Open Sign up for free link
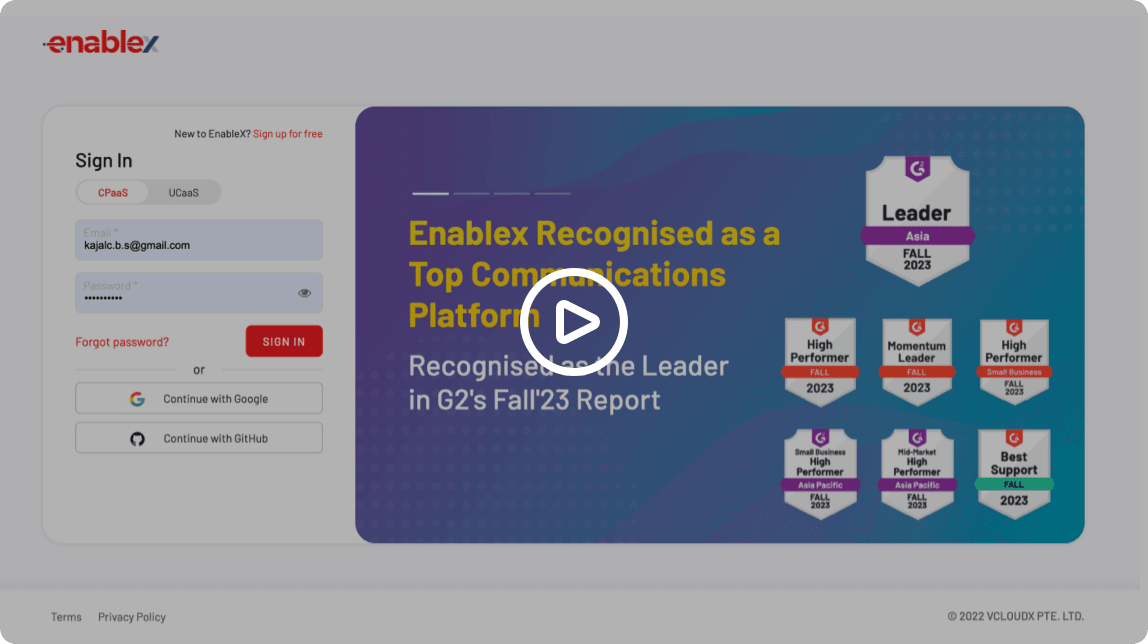The width and height of the screenshot is (1148, 644). click(288, 134)
